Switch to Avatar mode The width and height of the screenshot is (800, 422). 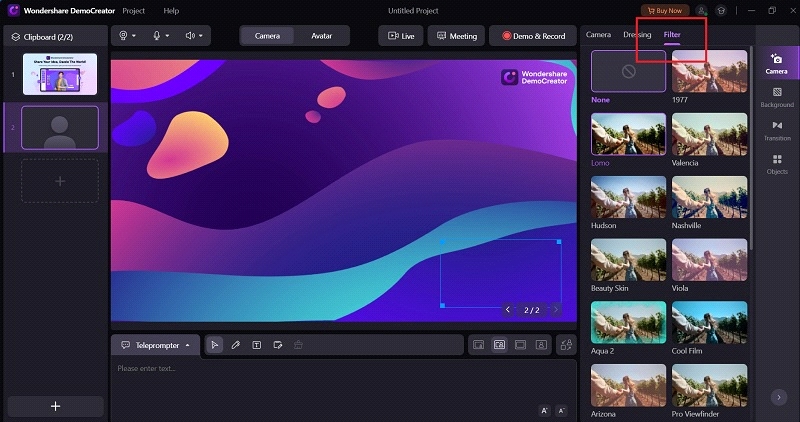[x=321, y=36]
